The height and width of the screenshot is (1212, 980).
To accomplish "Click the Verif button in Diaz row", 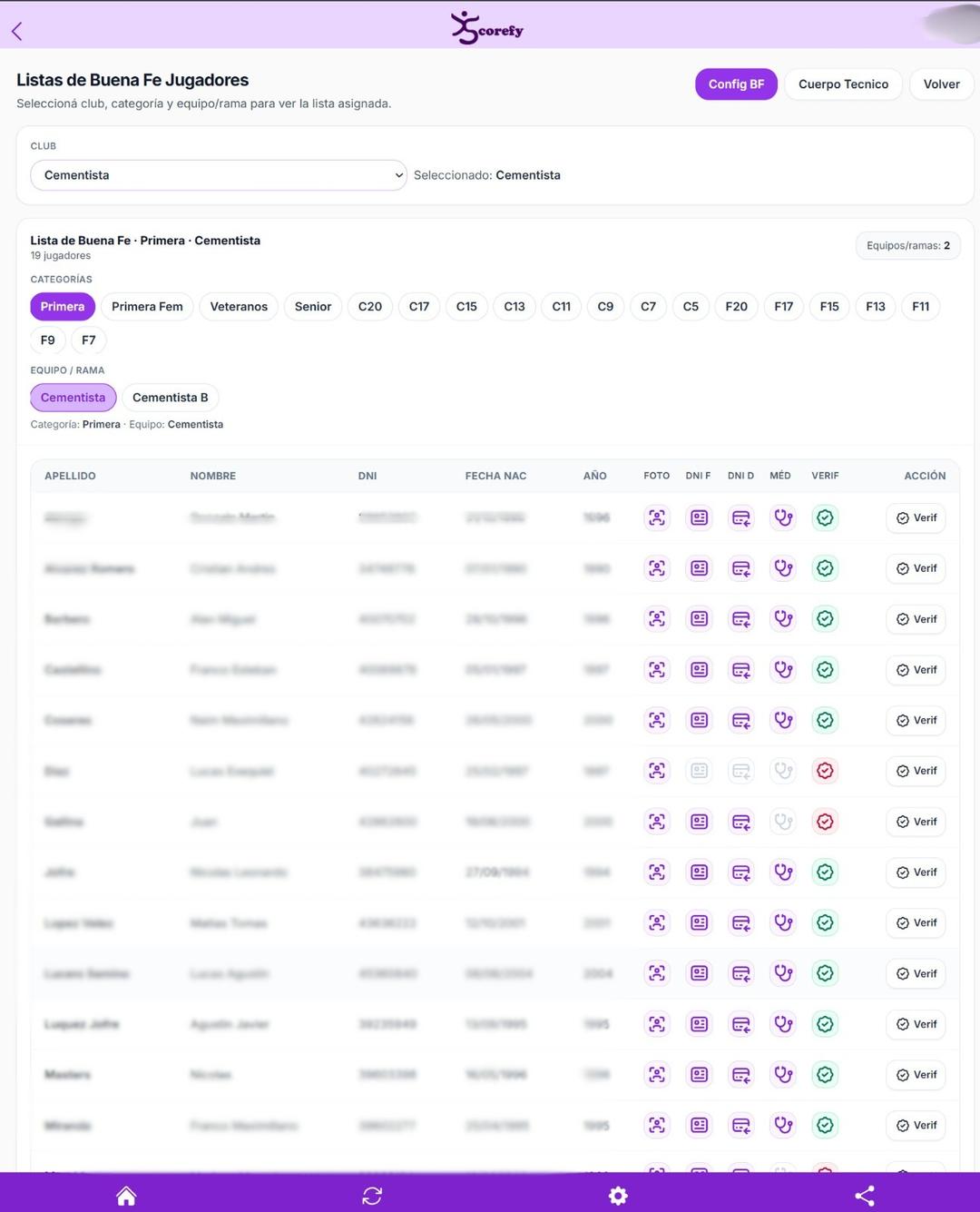I will pyautogui.click(x=916, y=771).
